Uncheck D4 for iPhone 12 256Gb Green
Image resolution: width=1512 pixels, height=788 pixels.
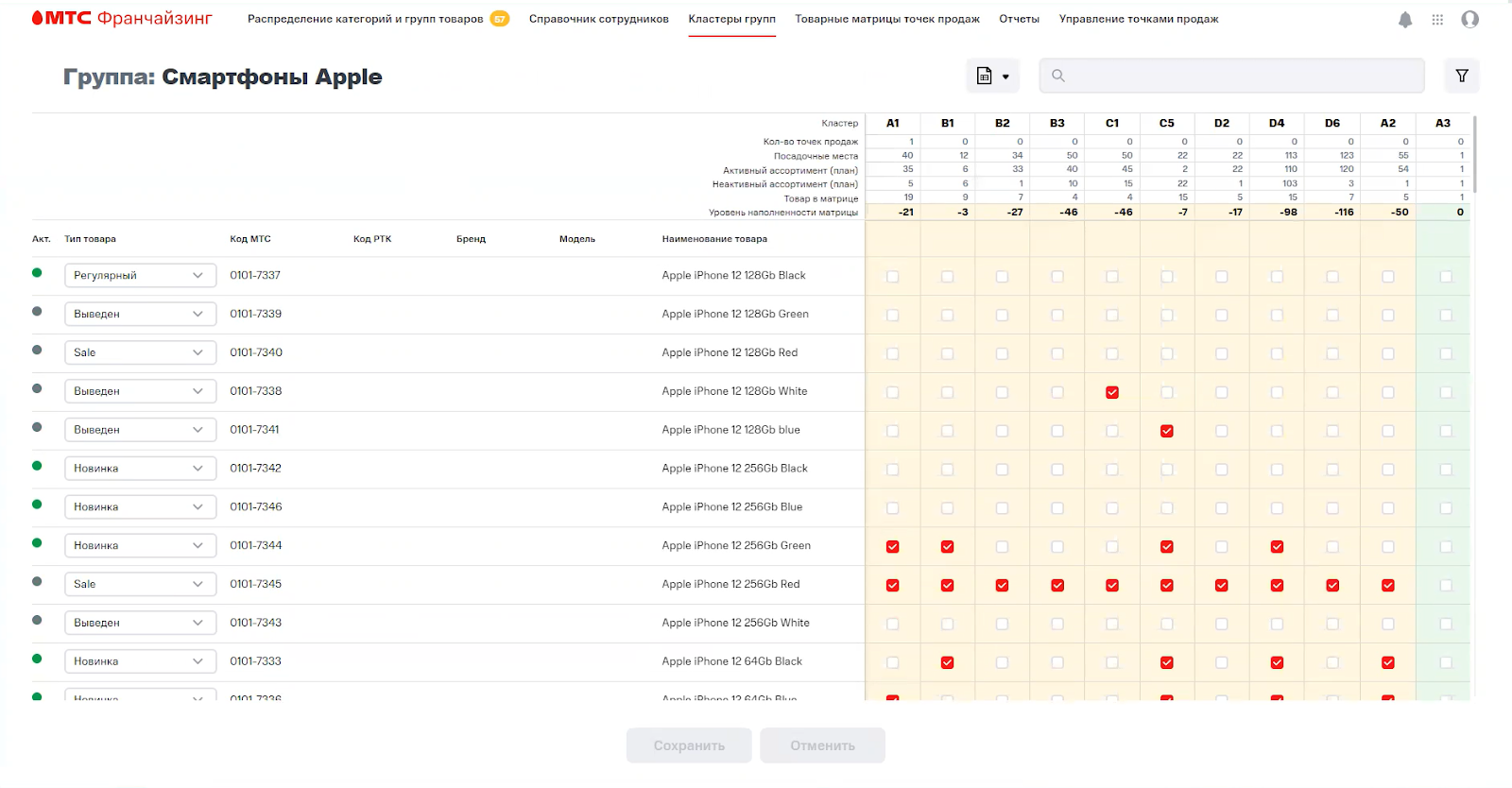[1277, 547]
